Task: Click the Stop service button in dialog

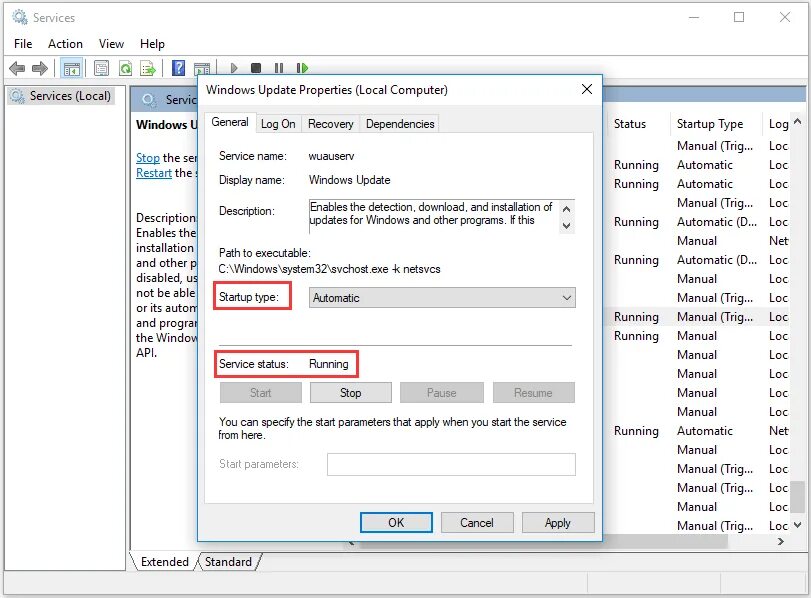Action: tap(351, 393)
